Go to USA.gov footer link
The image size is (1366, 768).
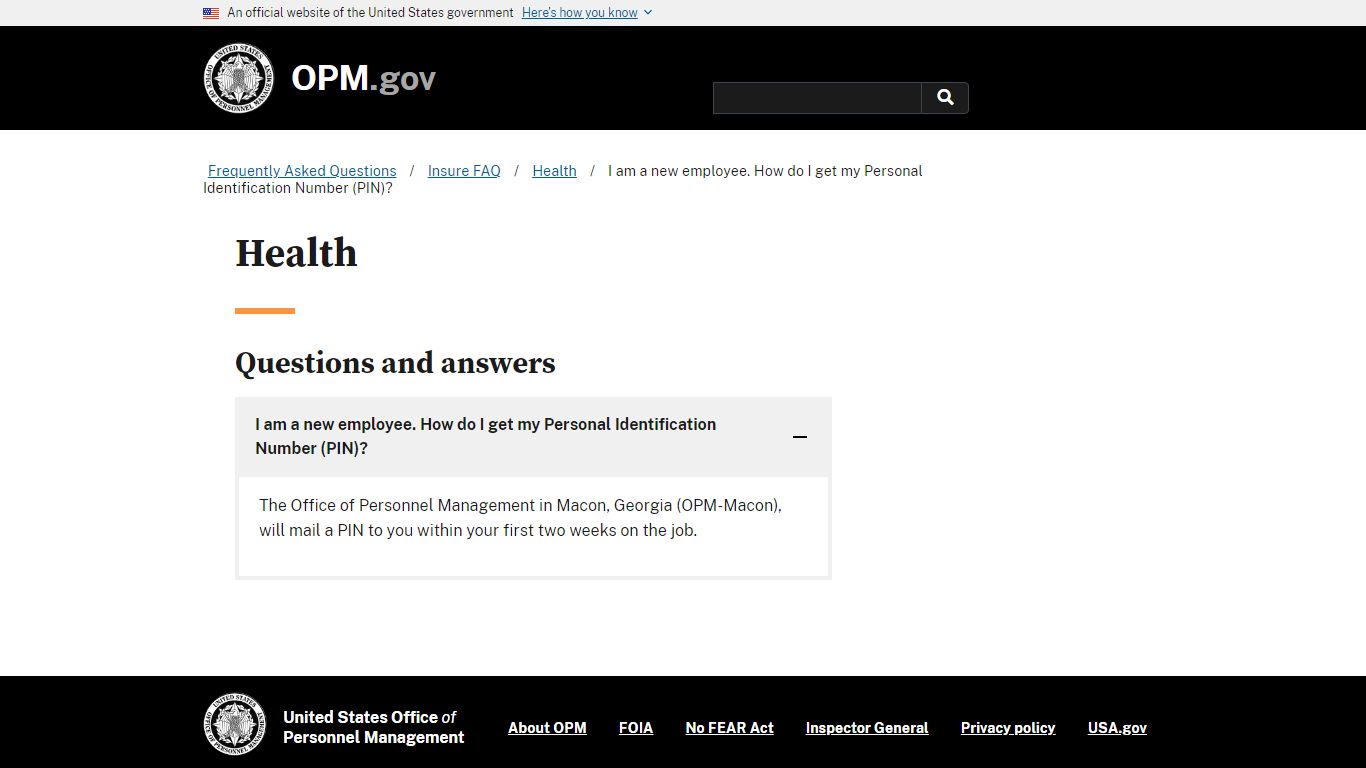(1117, 728)
